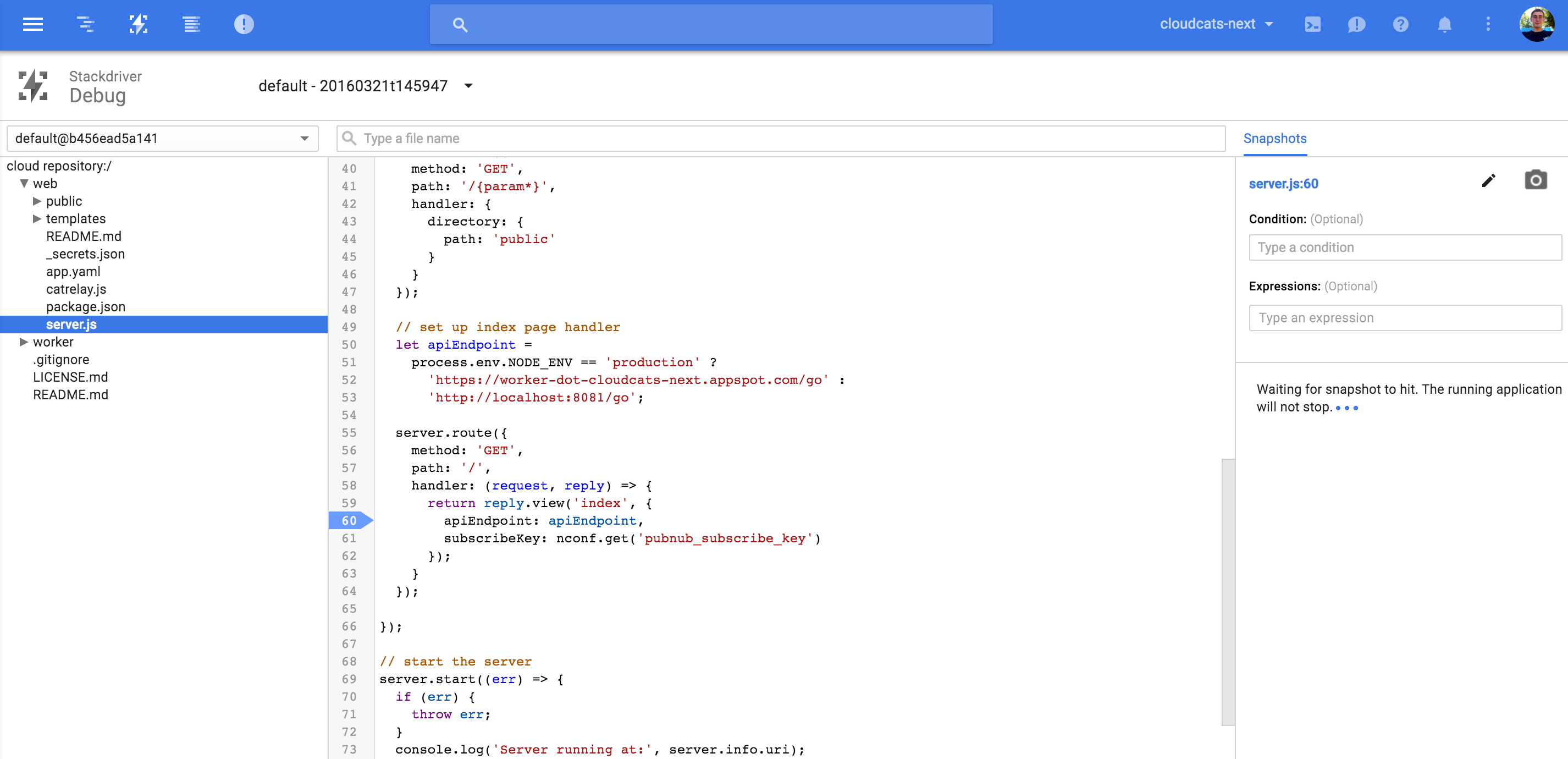
Task: Switch to the Snapshots tab
Action: (x=1274, y=139)
